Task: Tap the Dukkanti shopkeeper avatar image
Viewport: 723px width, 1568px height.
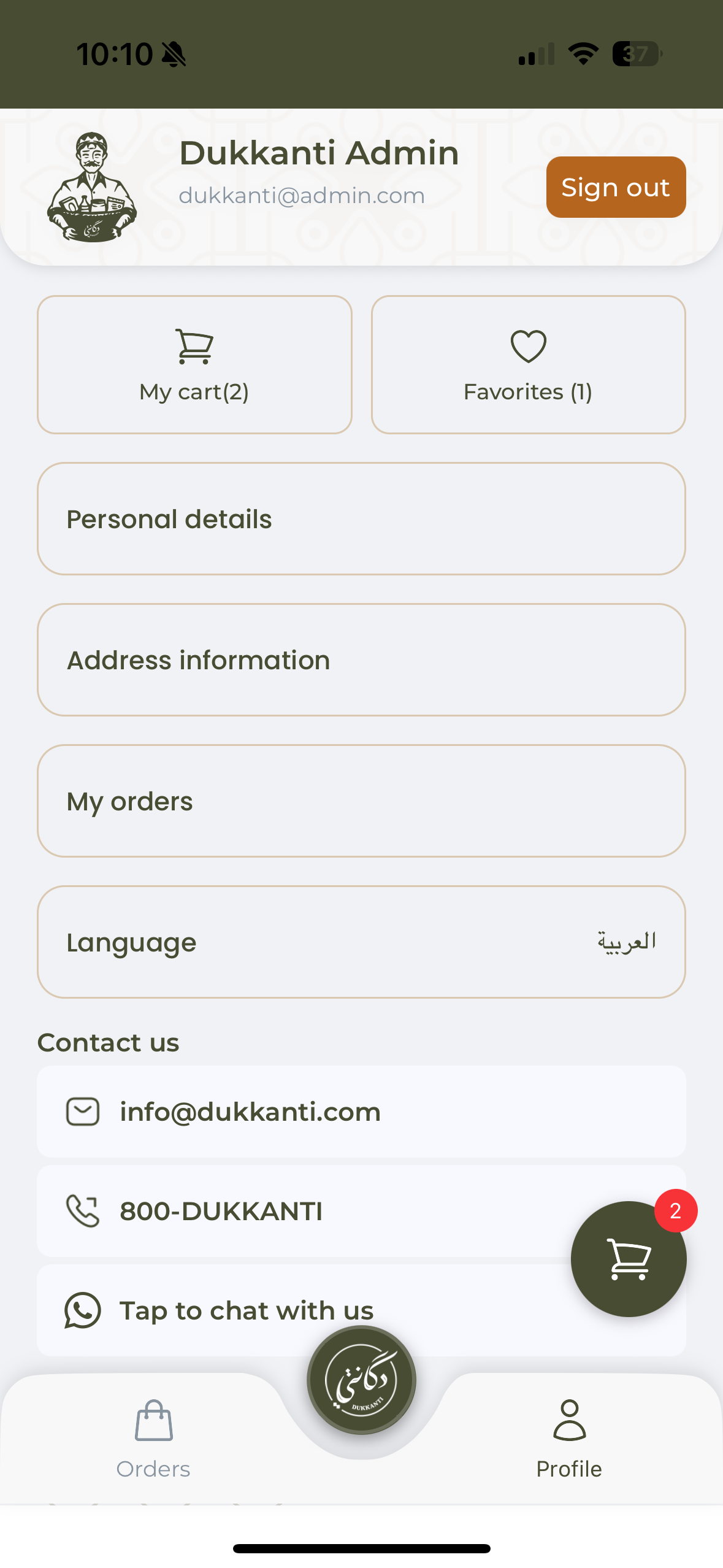Action: tap(92, 187)
